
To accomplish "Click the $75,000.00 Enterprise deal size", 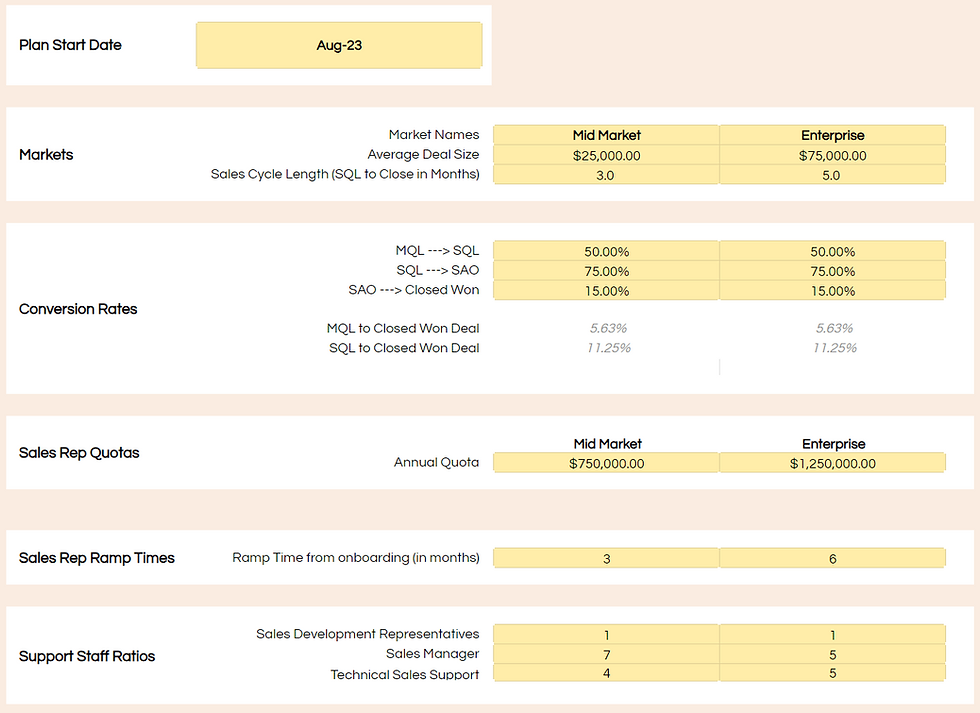I will (x=833, y=155).
